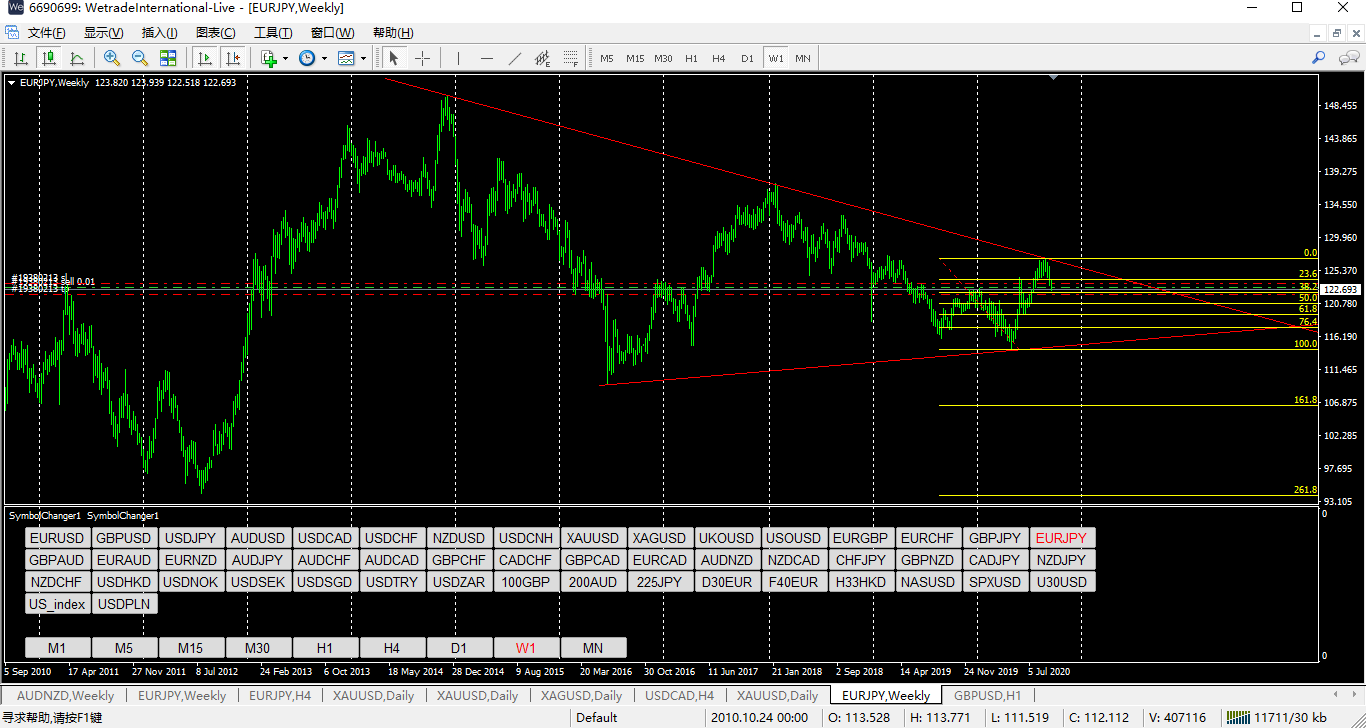This screenshot has width=1366, height=728.
Task: Open the search magnifier icon
Action: coord(1319,58)
